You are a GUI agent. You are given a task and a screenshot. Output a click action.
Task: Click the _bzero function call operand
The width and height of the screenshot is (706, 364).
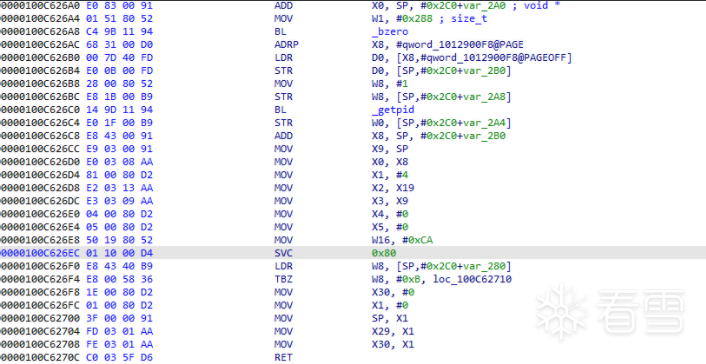click(x=390, y=32)
